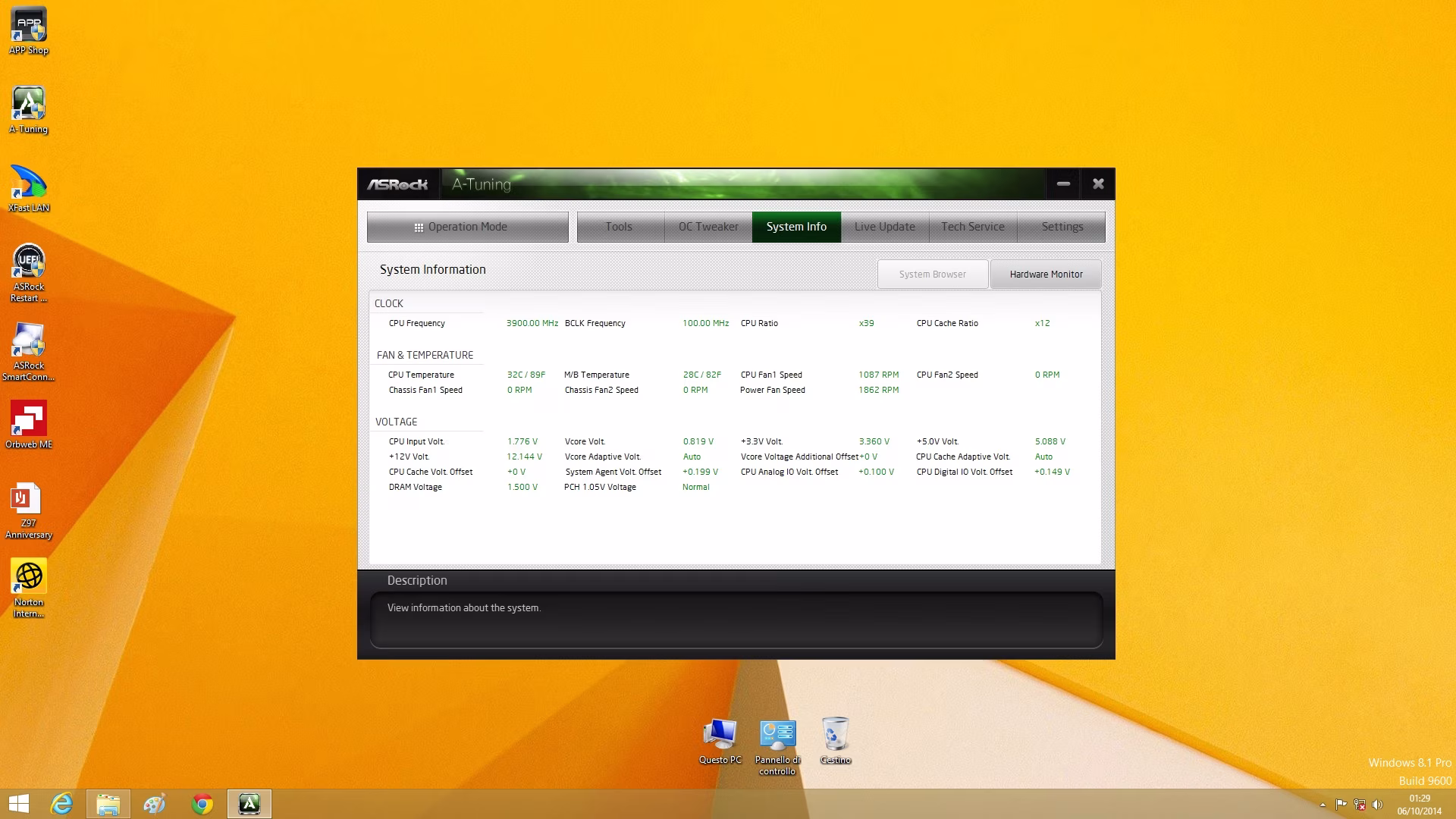Click the CPU Temperature value 32C / 89F
Image resolution: width=1456 pixels, height=819 pixels.
coord(526,375)
